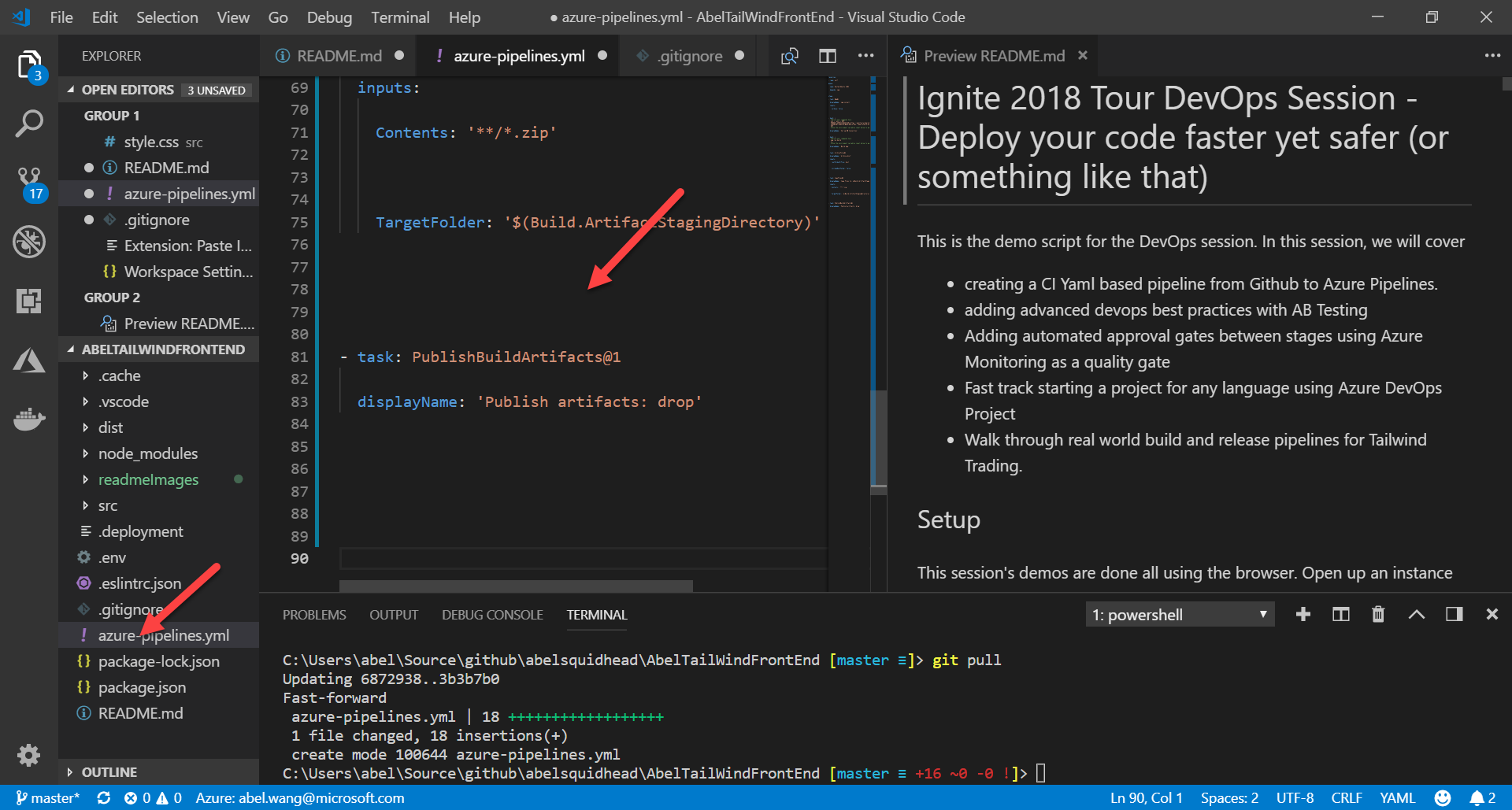Close the terminal panel
The image size is (1512, 810).
[x=1492, y=614]
